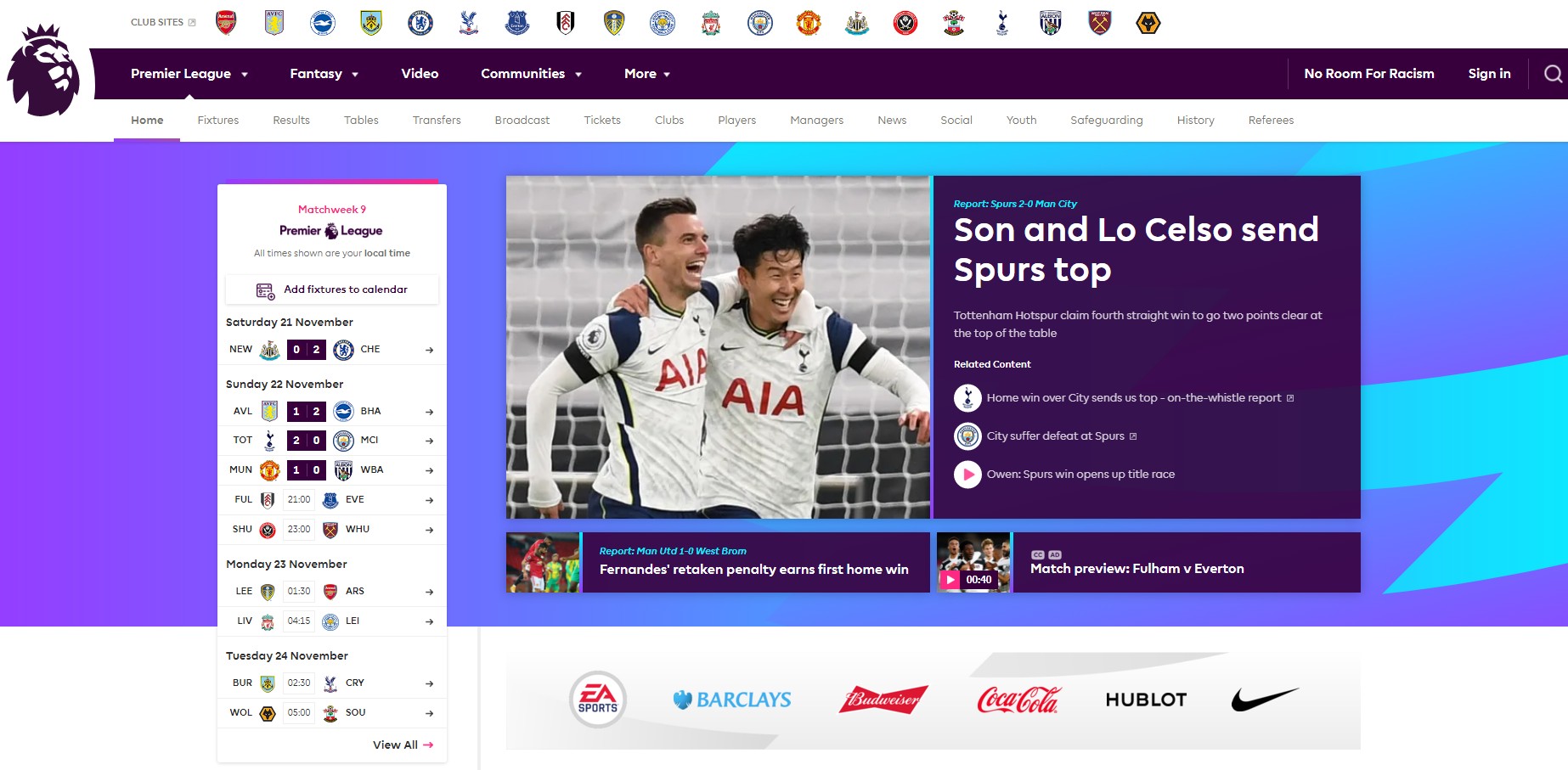Open the WOL v SOU 05:00 fixture
Viewport: 1568px width, 770px height.
(332, 713)
